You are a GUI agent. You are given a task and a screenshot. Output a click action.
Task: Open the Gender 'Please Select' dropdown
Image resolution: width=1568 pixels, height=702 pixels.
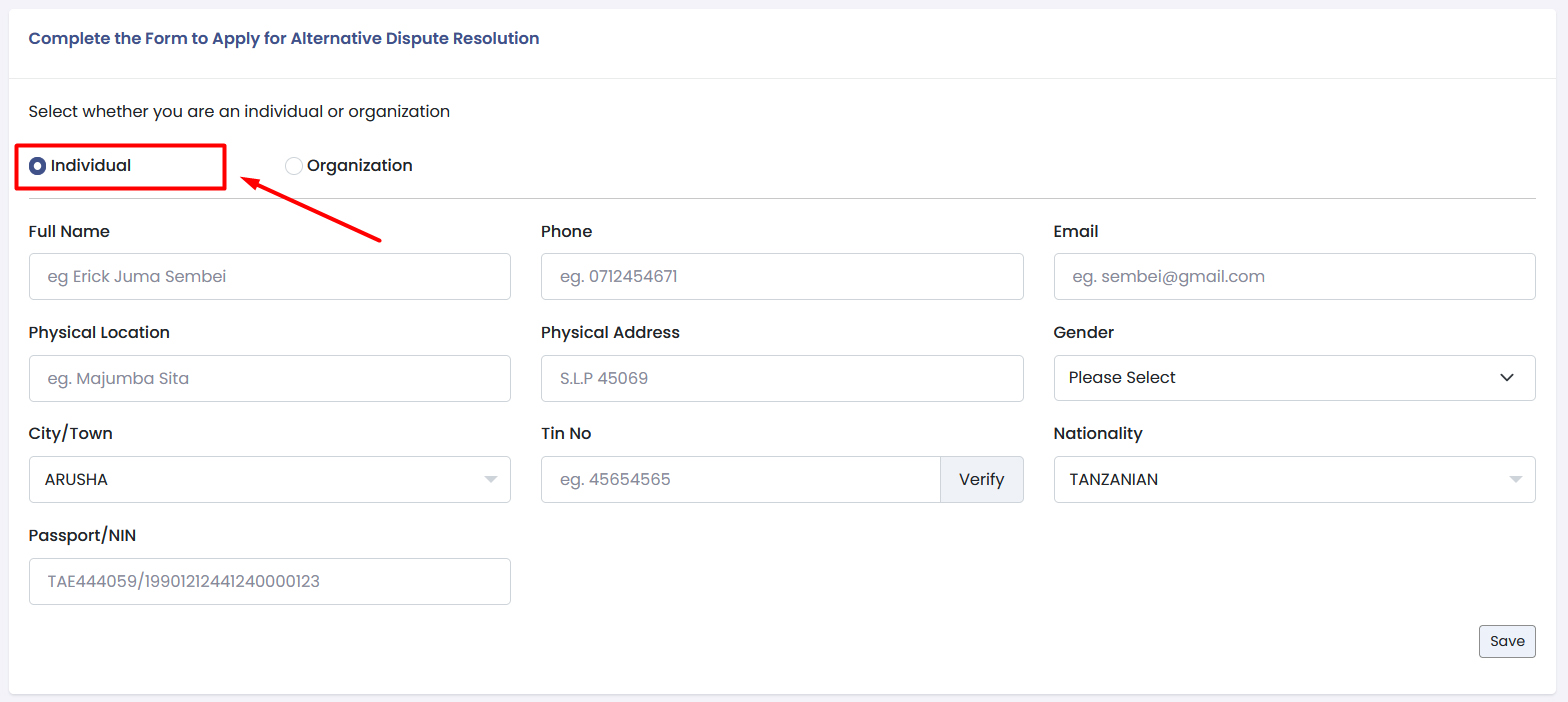click(1280, 378)
